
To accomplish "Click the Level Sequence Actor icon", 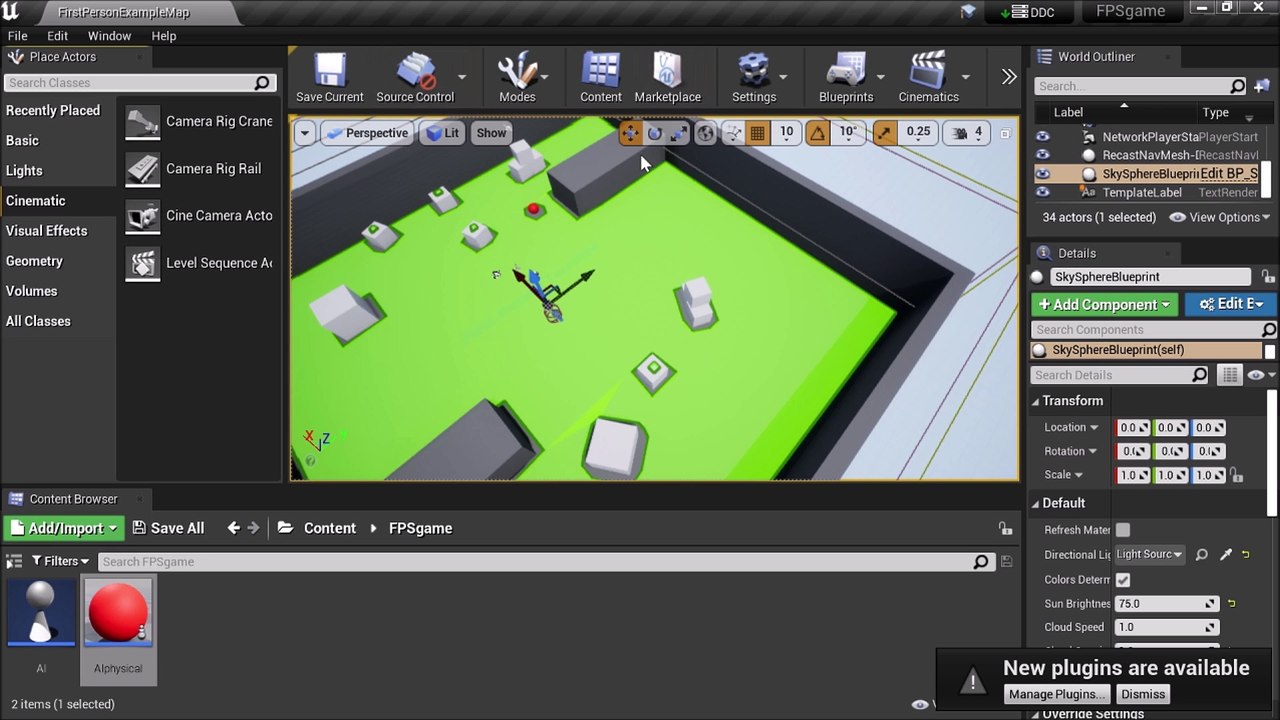I will coord(143,263).
